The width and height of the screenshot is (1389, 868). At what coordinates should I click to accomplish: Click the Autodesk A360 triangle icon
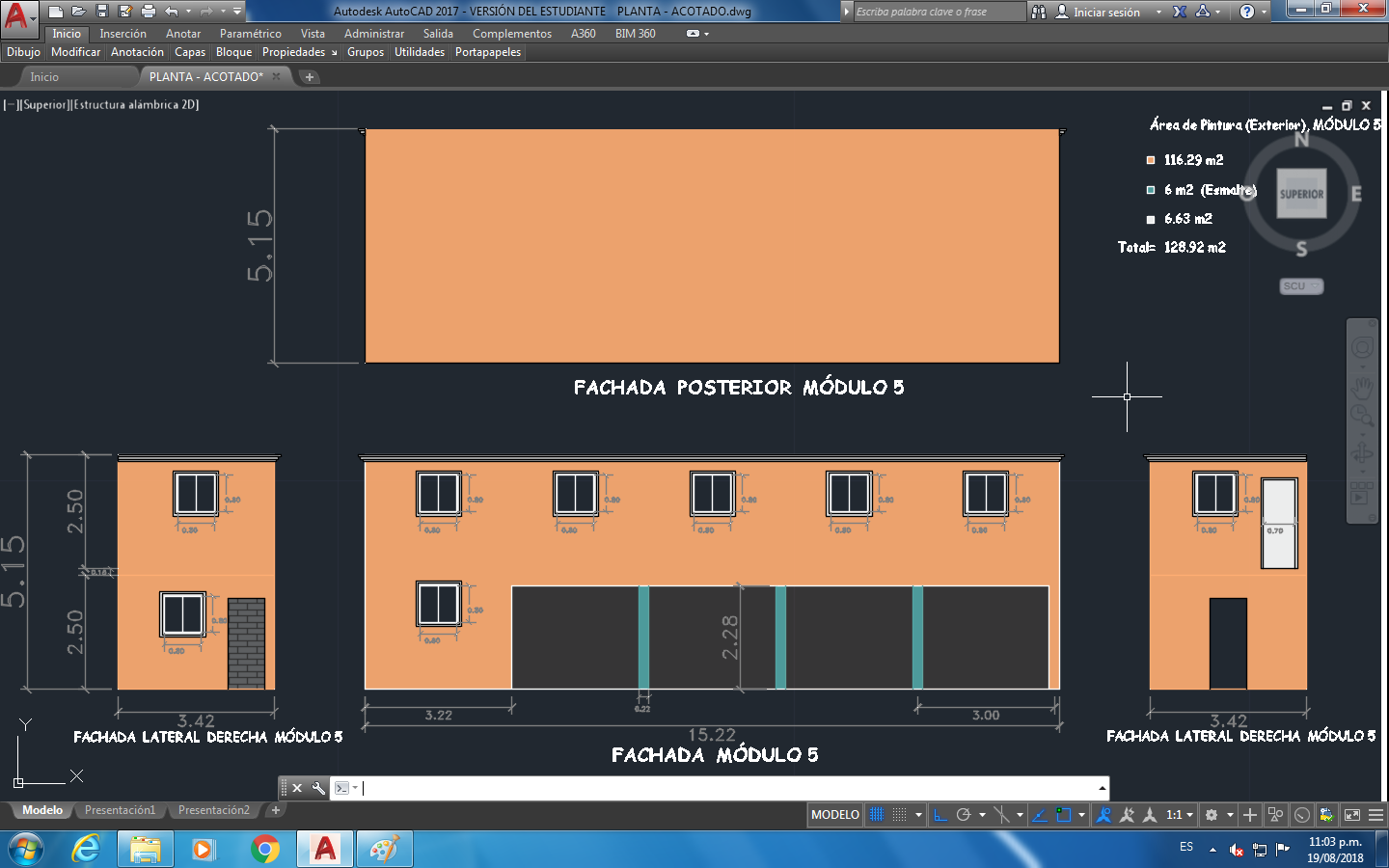[1203, 12]
